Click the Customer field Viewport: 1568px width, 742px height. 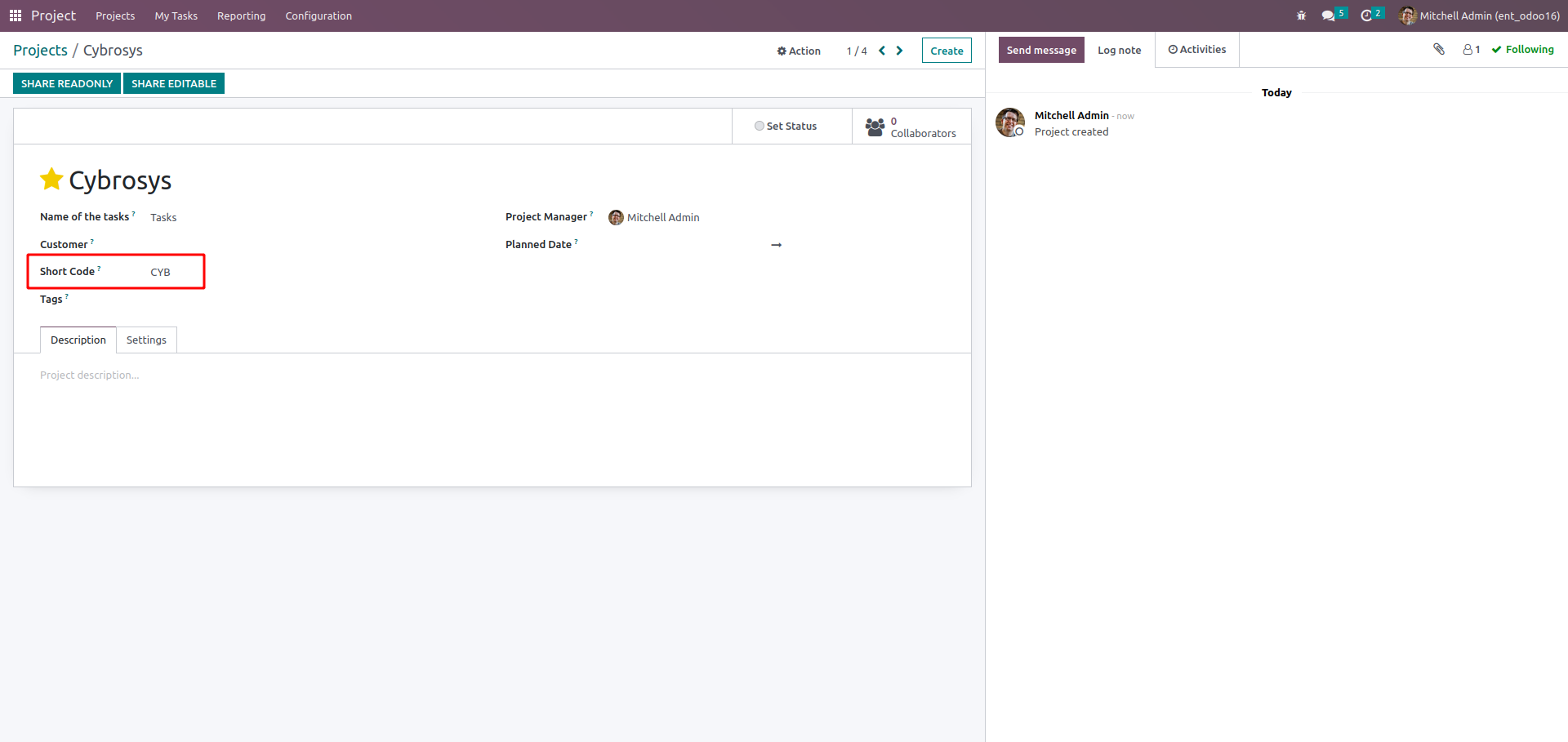(314, 244)
